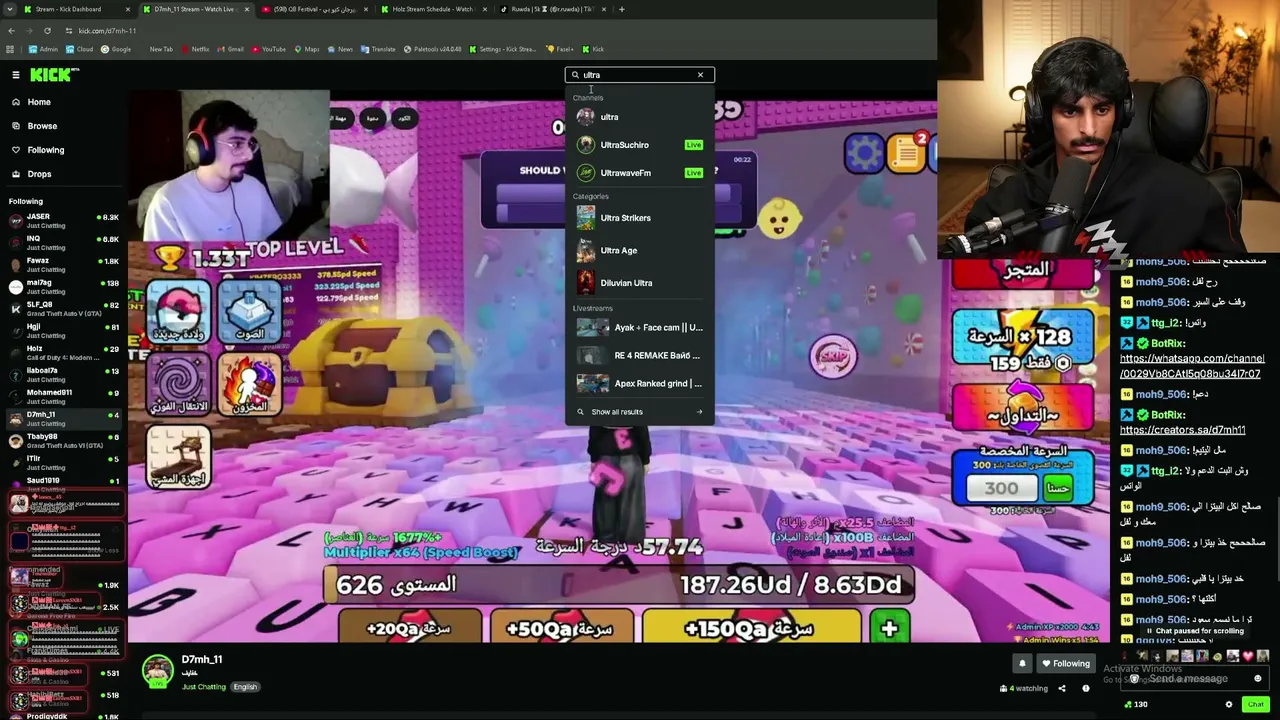Click the 130 channel points icon
This screenshot has height=720, width=1280.
click(x=1135, y=705)
